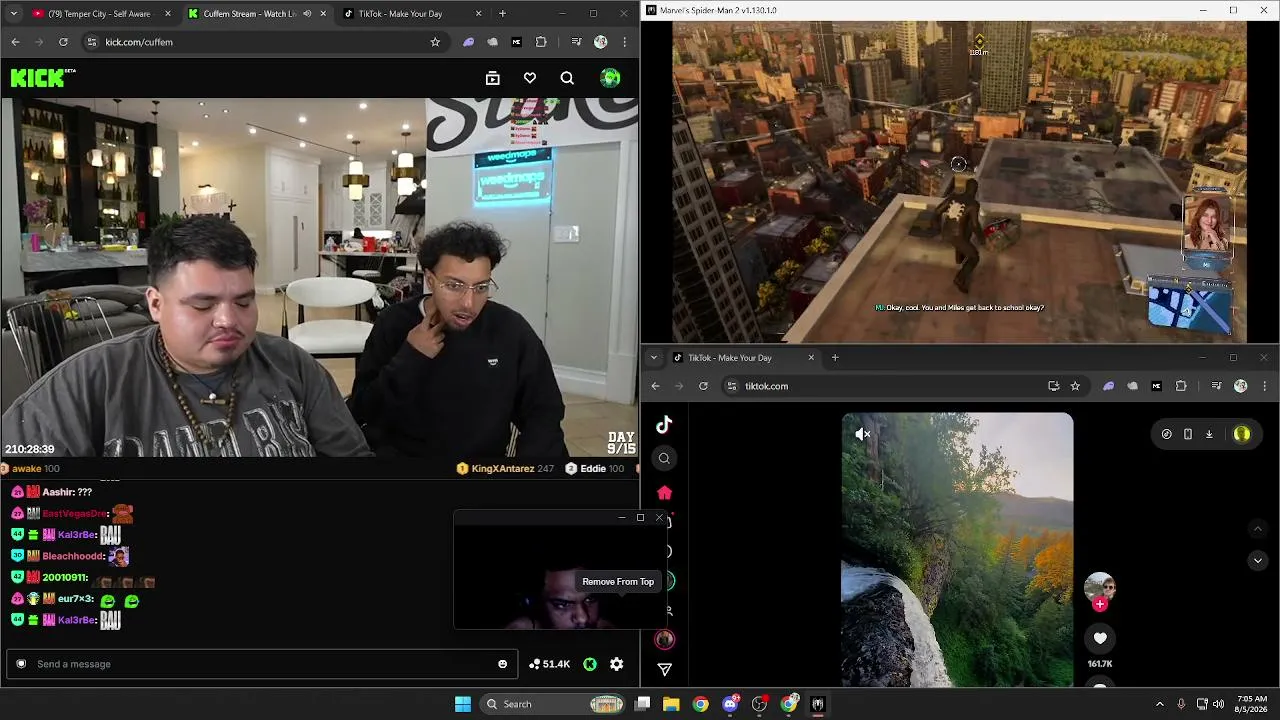Show hidden system tray icons
This screenshot has height=720, width=1280.
point(1160,704)
